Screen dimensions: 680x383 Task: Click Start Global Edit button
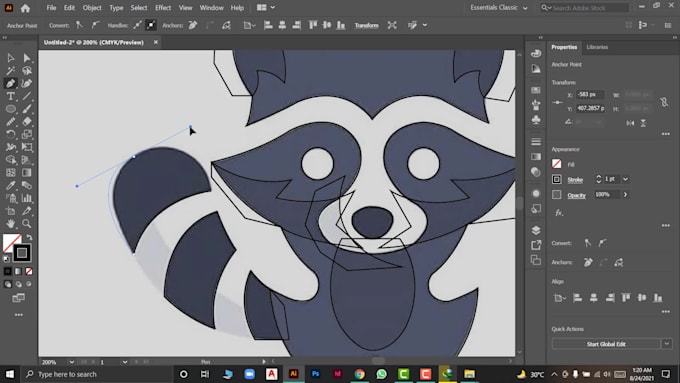606,344
